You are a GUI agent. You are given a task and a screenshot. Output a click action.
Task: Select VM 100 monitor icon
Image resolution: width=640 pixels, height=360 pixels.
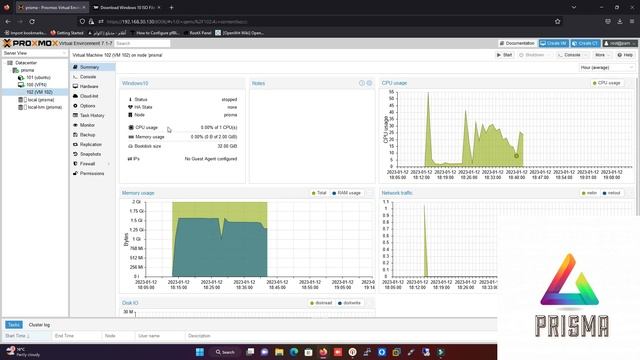21,85
